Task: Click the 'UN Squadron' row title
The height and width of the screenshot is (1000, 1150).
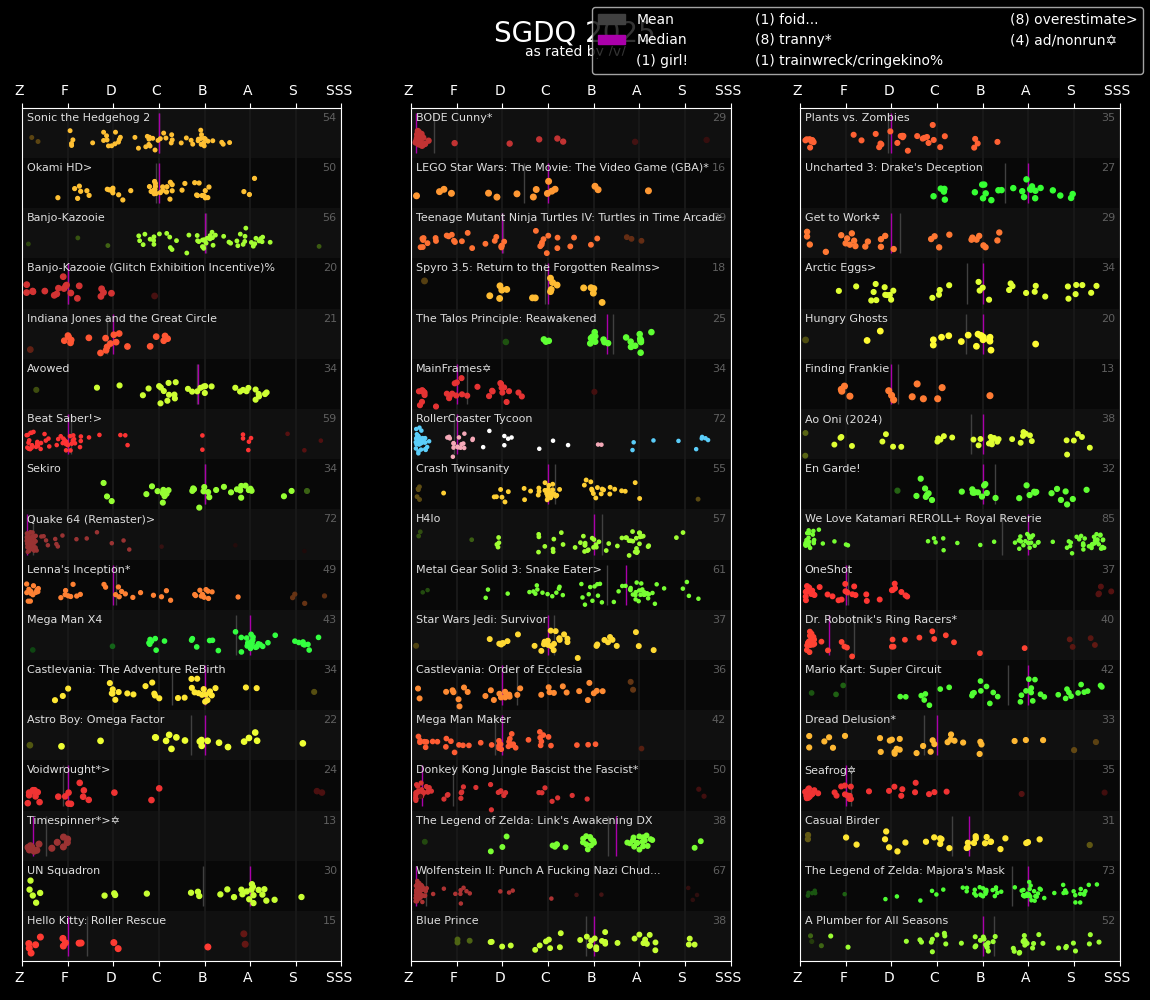Action: tap(63, 870)
